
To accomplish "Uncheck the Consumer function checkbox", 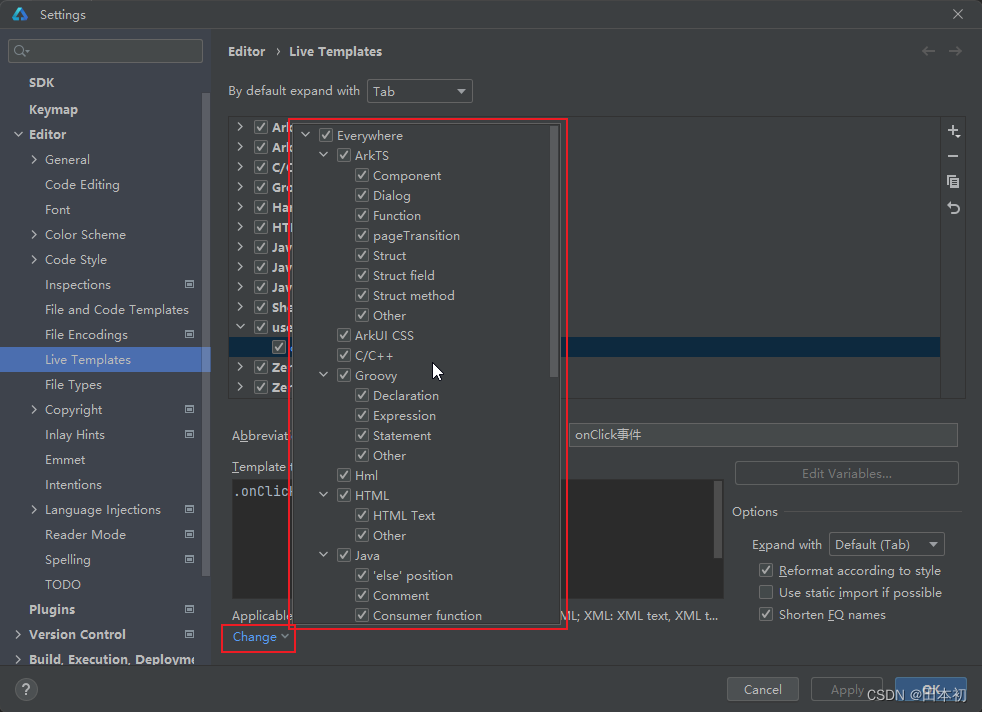I will pyautogui.click(x=362, y=616).
